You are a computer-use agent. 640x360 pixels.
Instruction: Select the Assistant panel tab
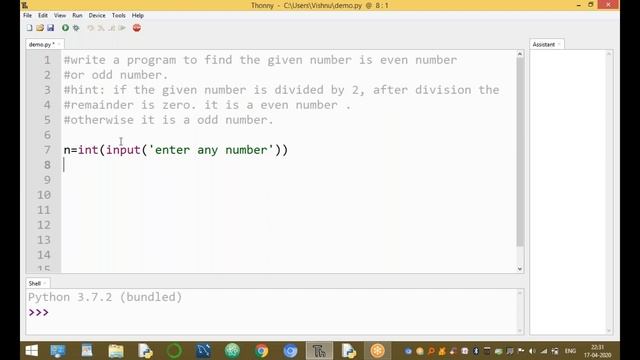(543, 44)
